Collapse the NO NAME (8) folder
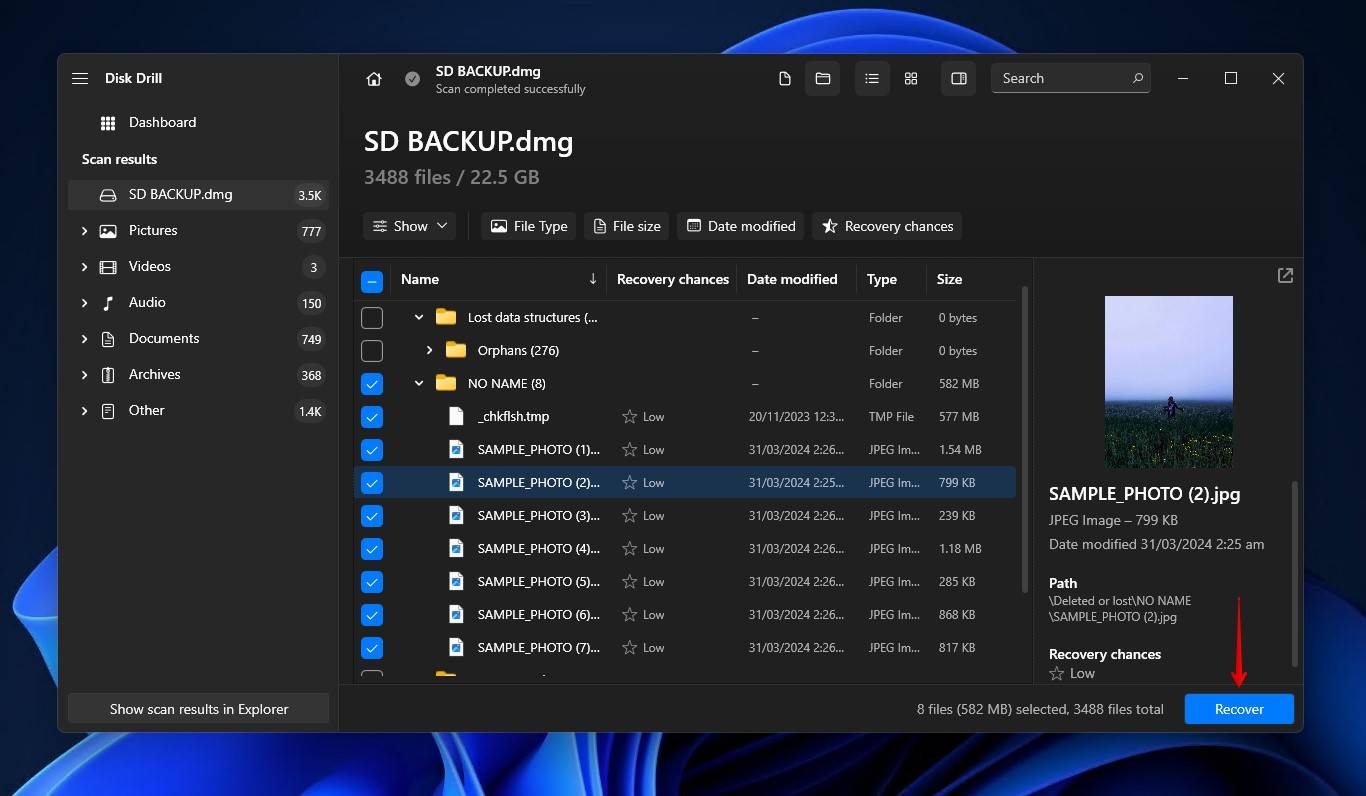This screenshot has height=796, width=1366. click(x=419, y=383)
